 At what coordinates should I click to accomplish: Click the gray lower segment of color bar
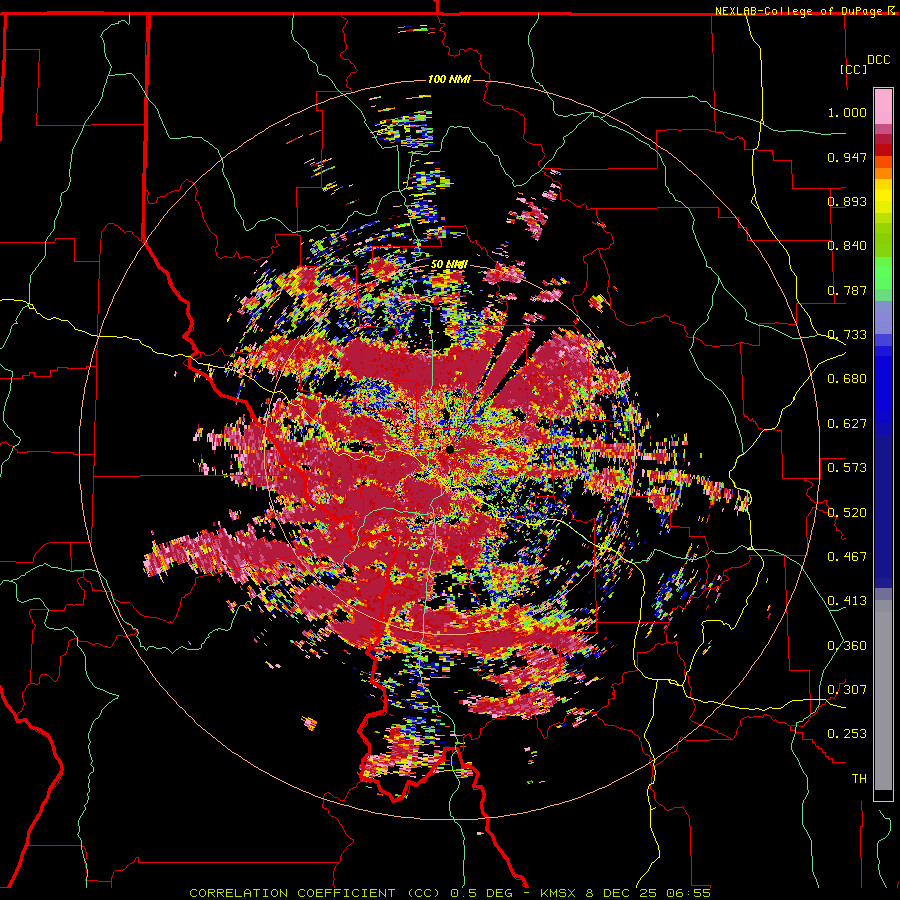tap(883, 695)
